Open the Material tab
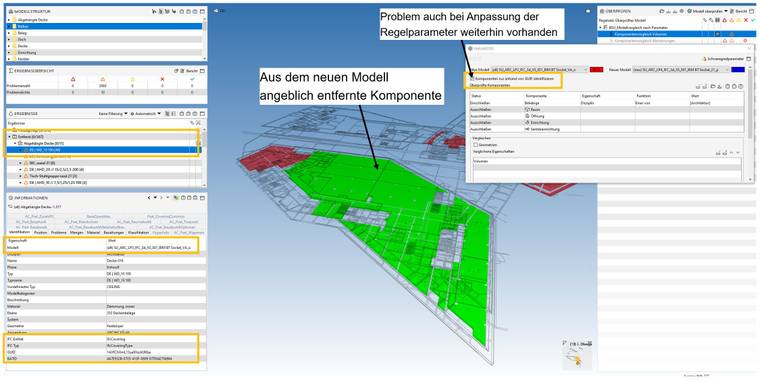Image resolution: width=760 pixels, height=380 pixels. (94, 233)
